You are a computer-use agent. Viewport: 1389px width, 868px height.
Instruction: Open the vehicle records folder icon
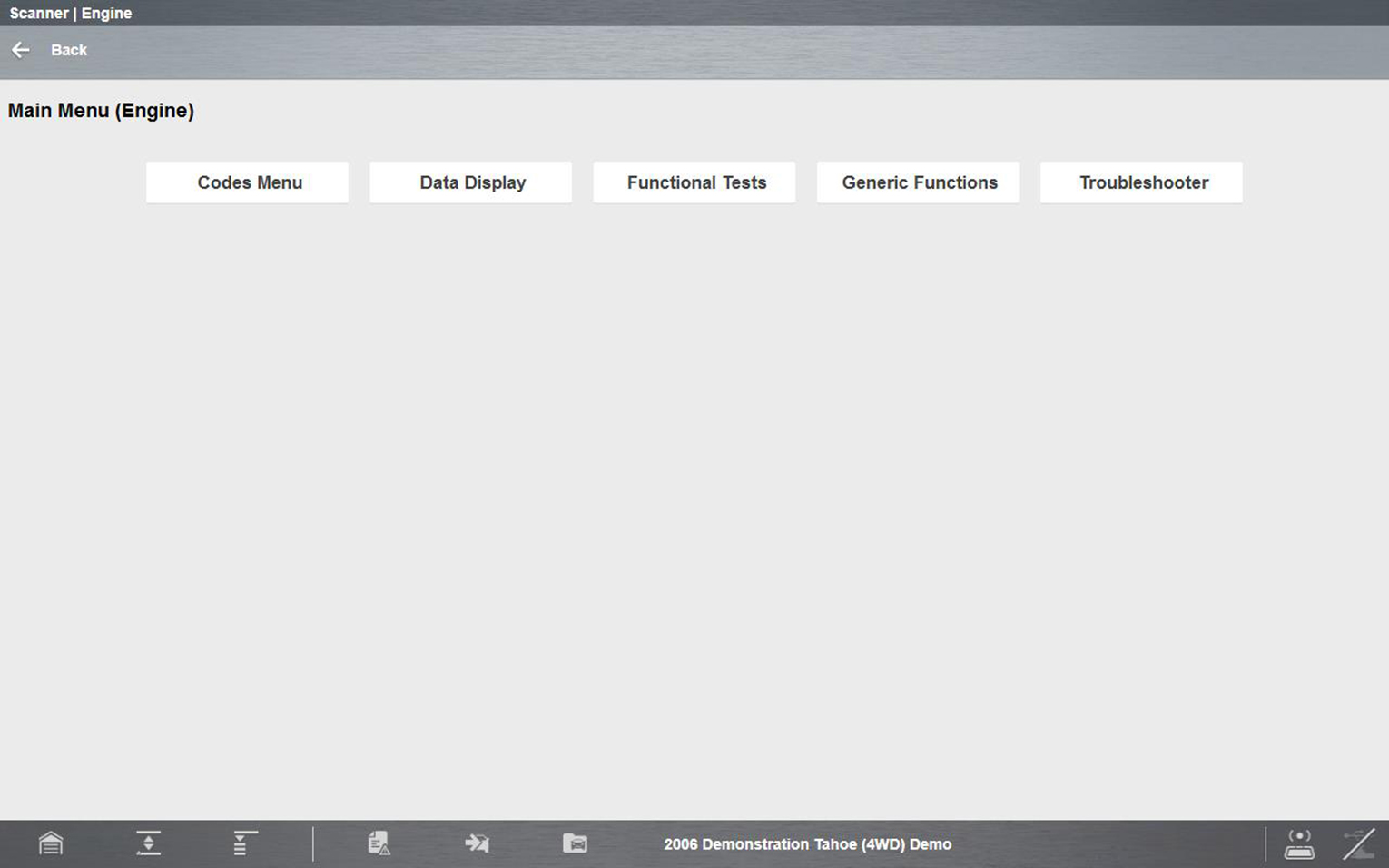(x=575, y=843)
